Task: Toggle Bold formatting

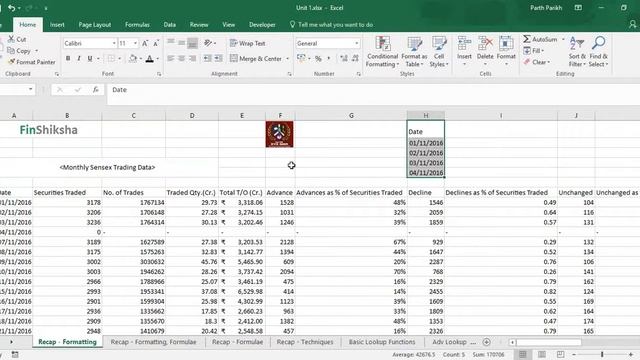Action: point(68,58)
